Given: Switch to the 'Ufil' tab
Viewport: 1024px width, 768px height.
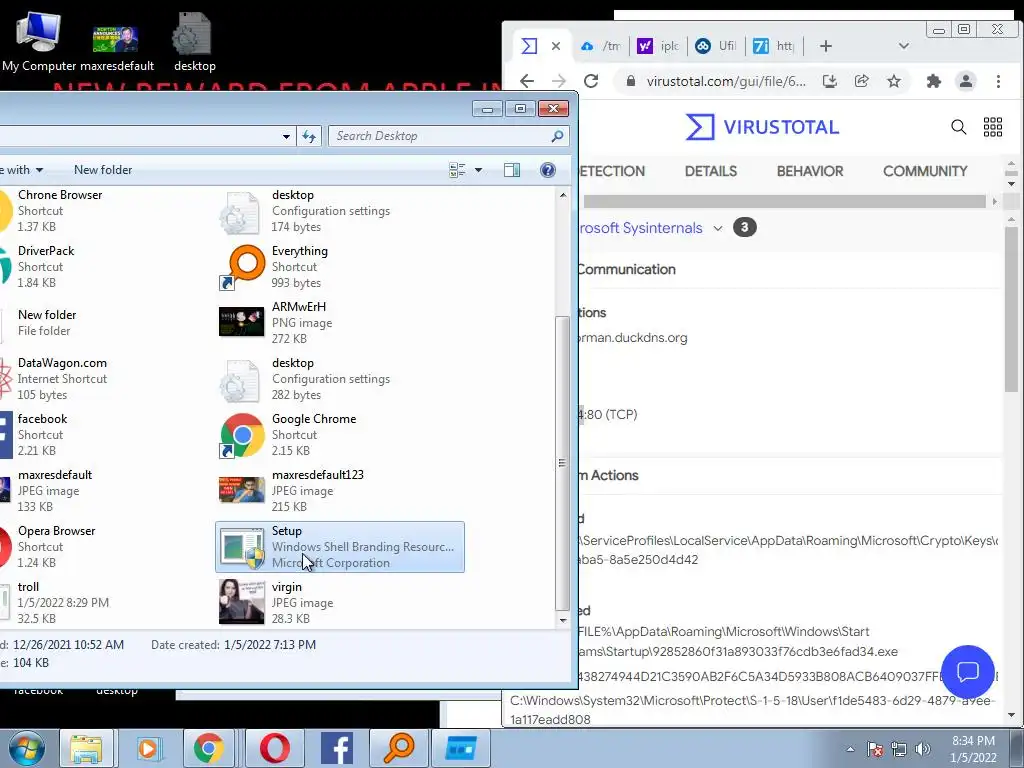Looking at the screenshot, I should click(x=716, y=46).
